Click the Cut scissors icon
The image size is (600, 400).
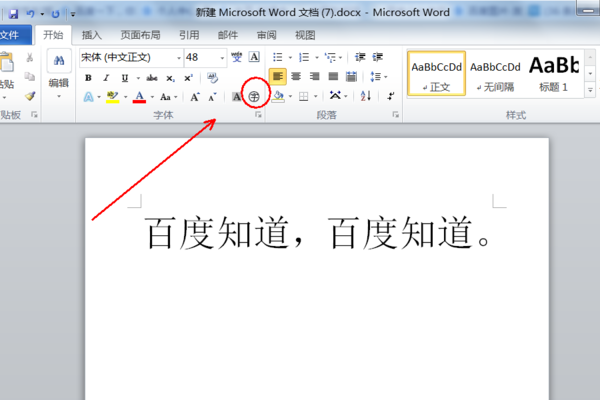pyautogui.click(x=29, y=57)
